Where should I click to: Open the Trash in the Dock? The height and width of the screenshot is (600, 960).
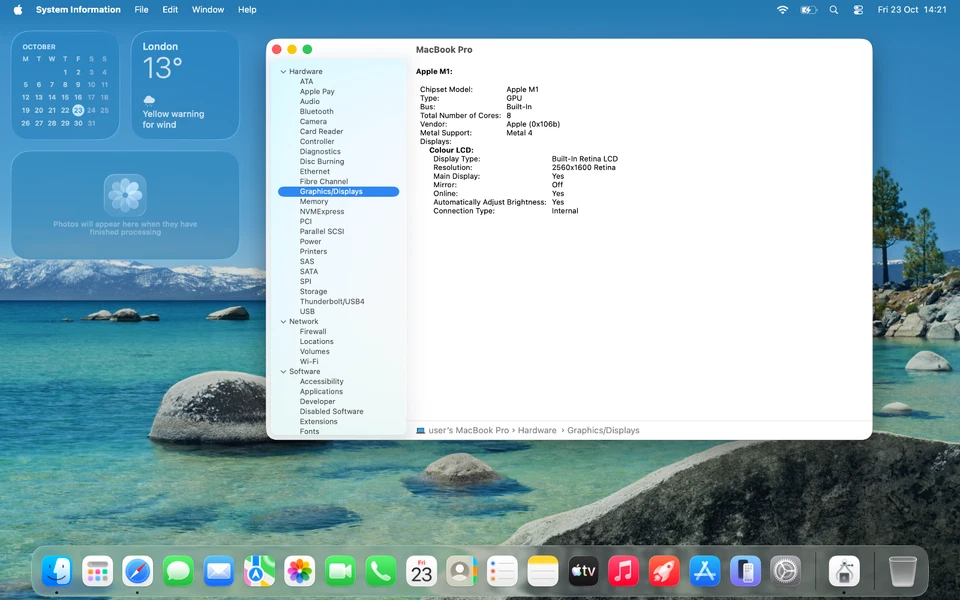coord(902,571)
